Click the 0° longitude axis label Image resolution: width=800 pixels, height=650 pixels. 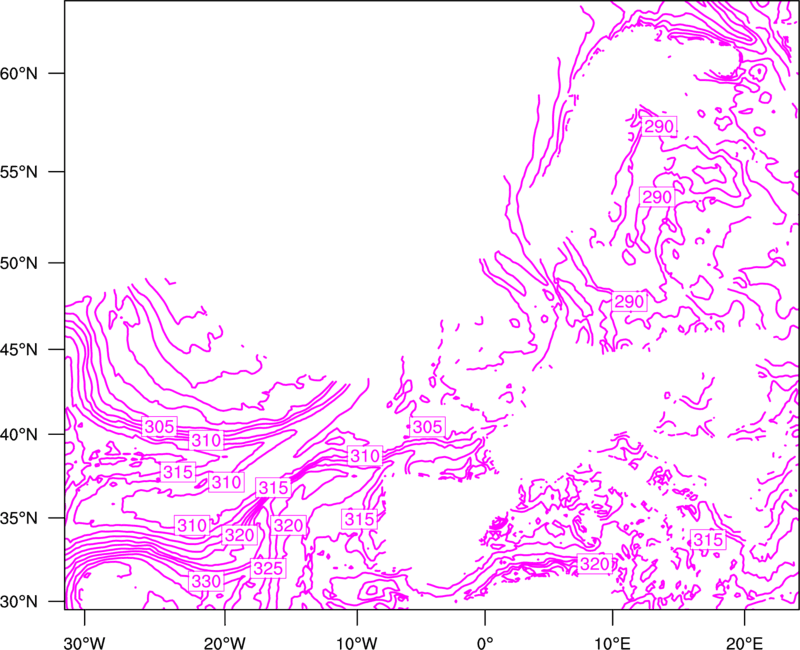(485, 642)
